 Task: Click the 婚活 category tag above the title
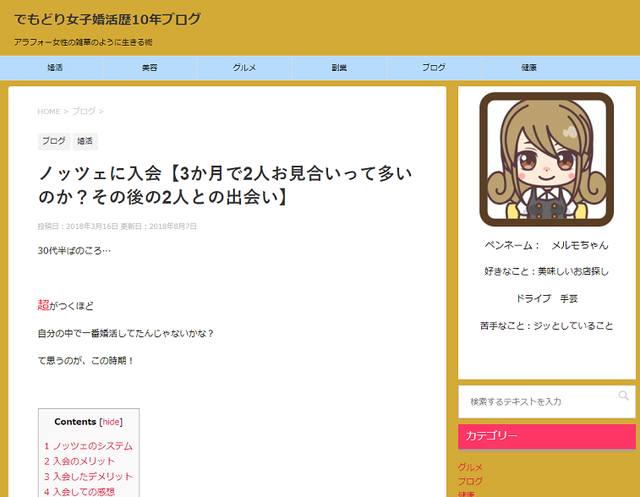click(x=85, y=141)
